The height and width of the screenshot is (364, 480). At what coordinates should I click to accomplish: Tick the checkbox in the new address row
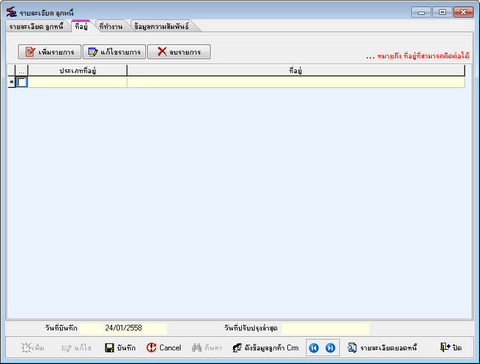pyautogui.click(x=22, y=82)
